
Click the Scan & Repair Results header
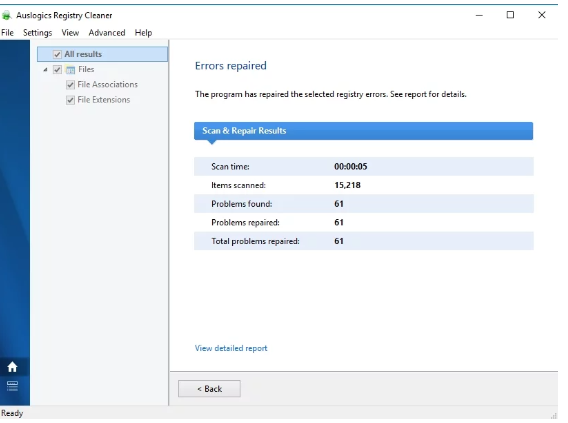click(x=363, y=131)
